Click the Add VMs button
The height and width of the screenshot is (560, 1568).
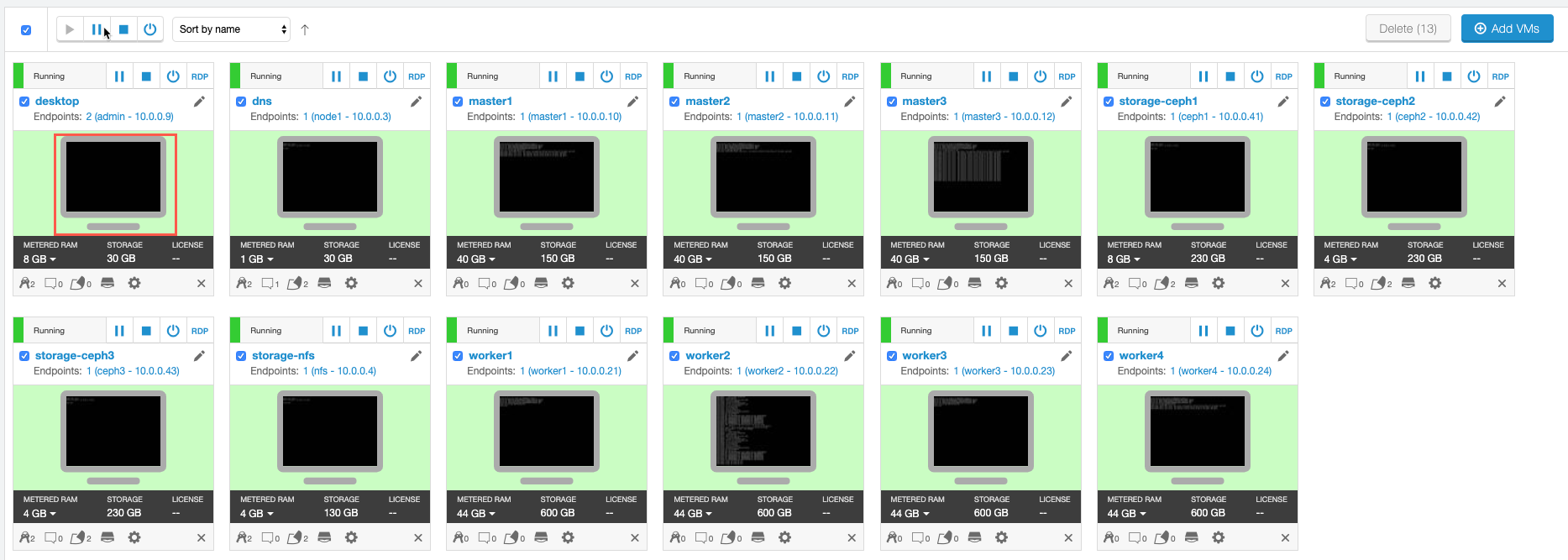1507,29
